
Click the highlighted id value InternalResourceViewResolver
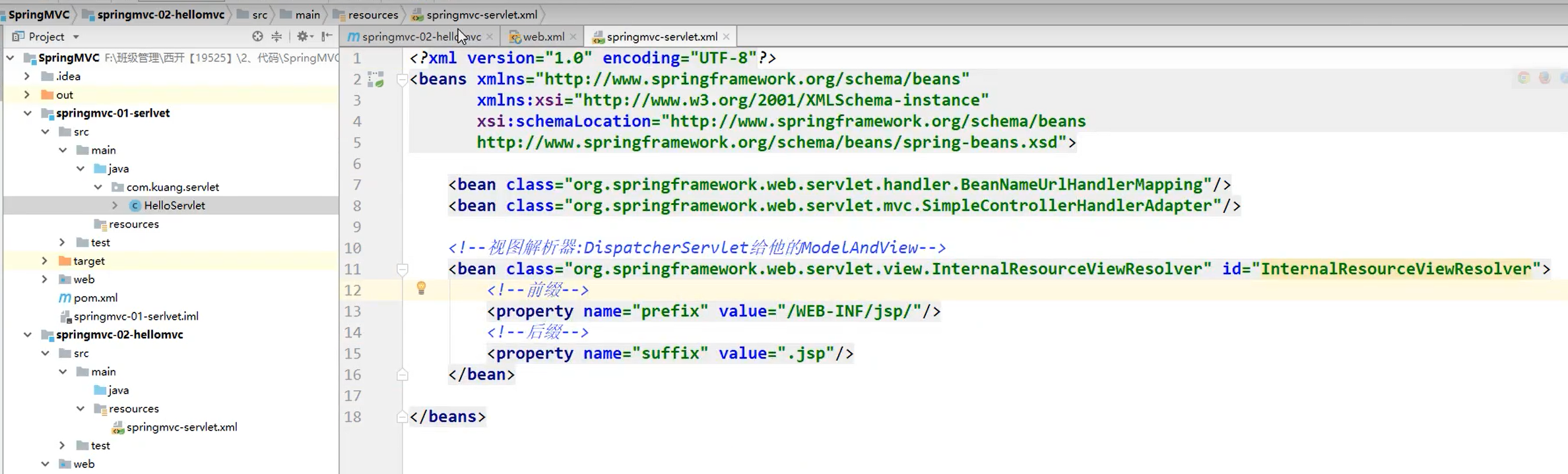(1396, 269)
